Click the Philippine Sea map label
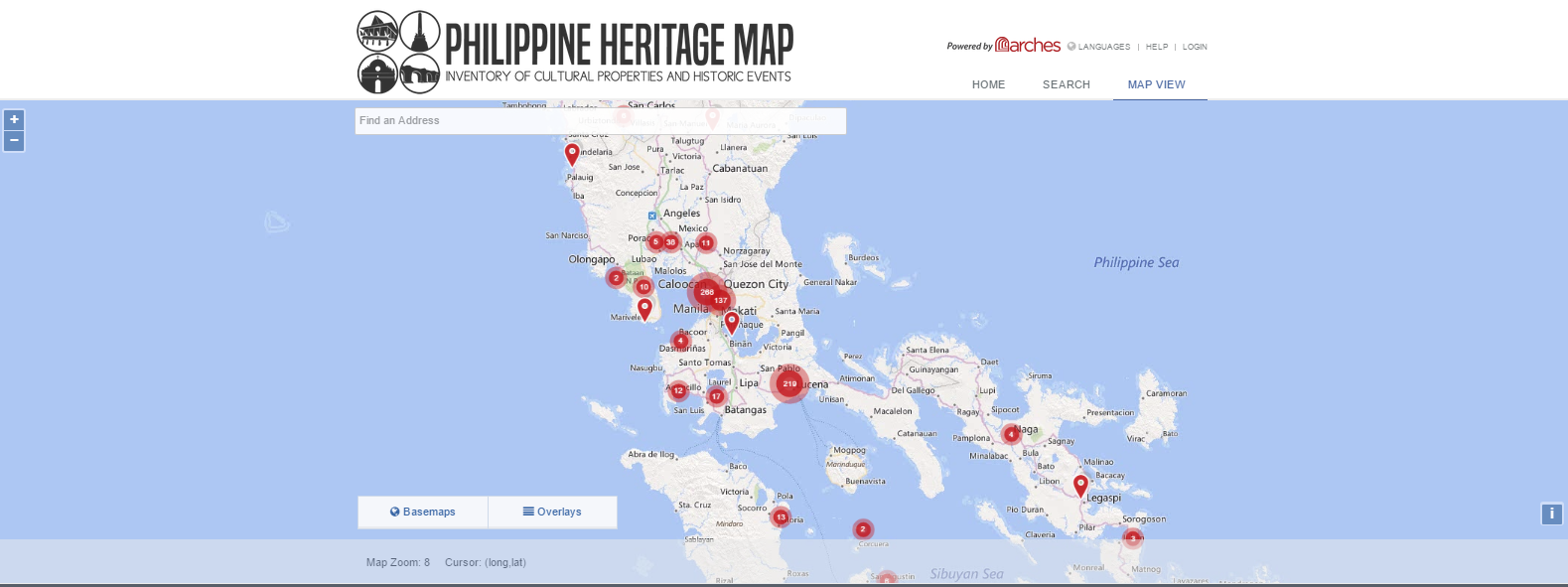 coord(1136,262)
